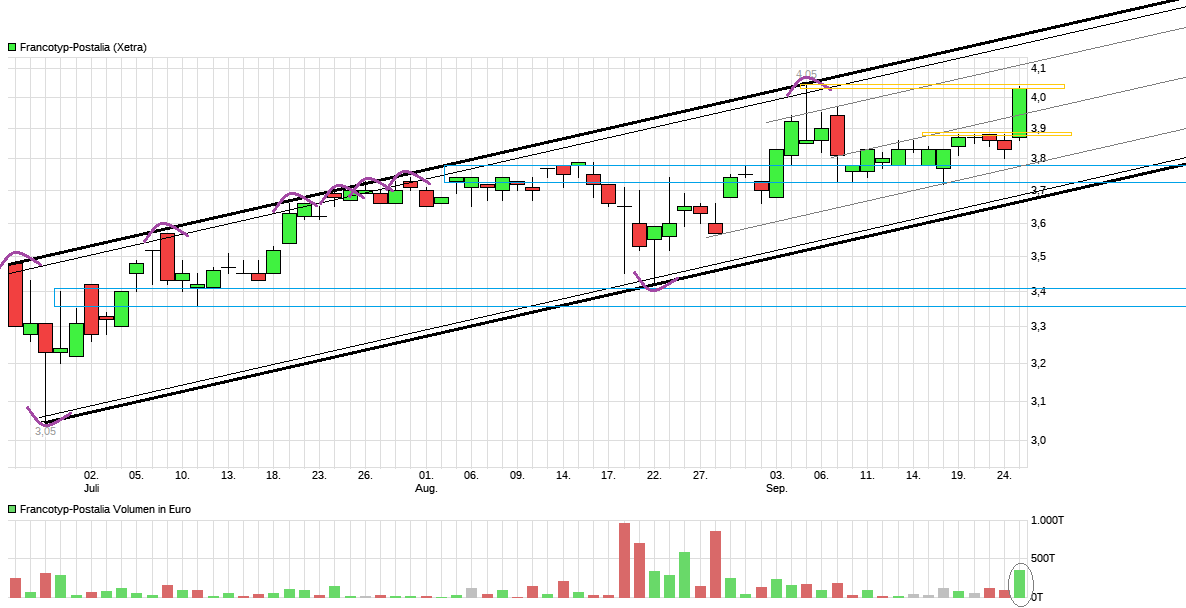Select the Francotyp-Postalia (Xetra) legend label
Screen dimensions: 1186x608
click(x=83, y=47)
